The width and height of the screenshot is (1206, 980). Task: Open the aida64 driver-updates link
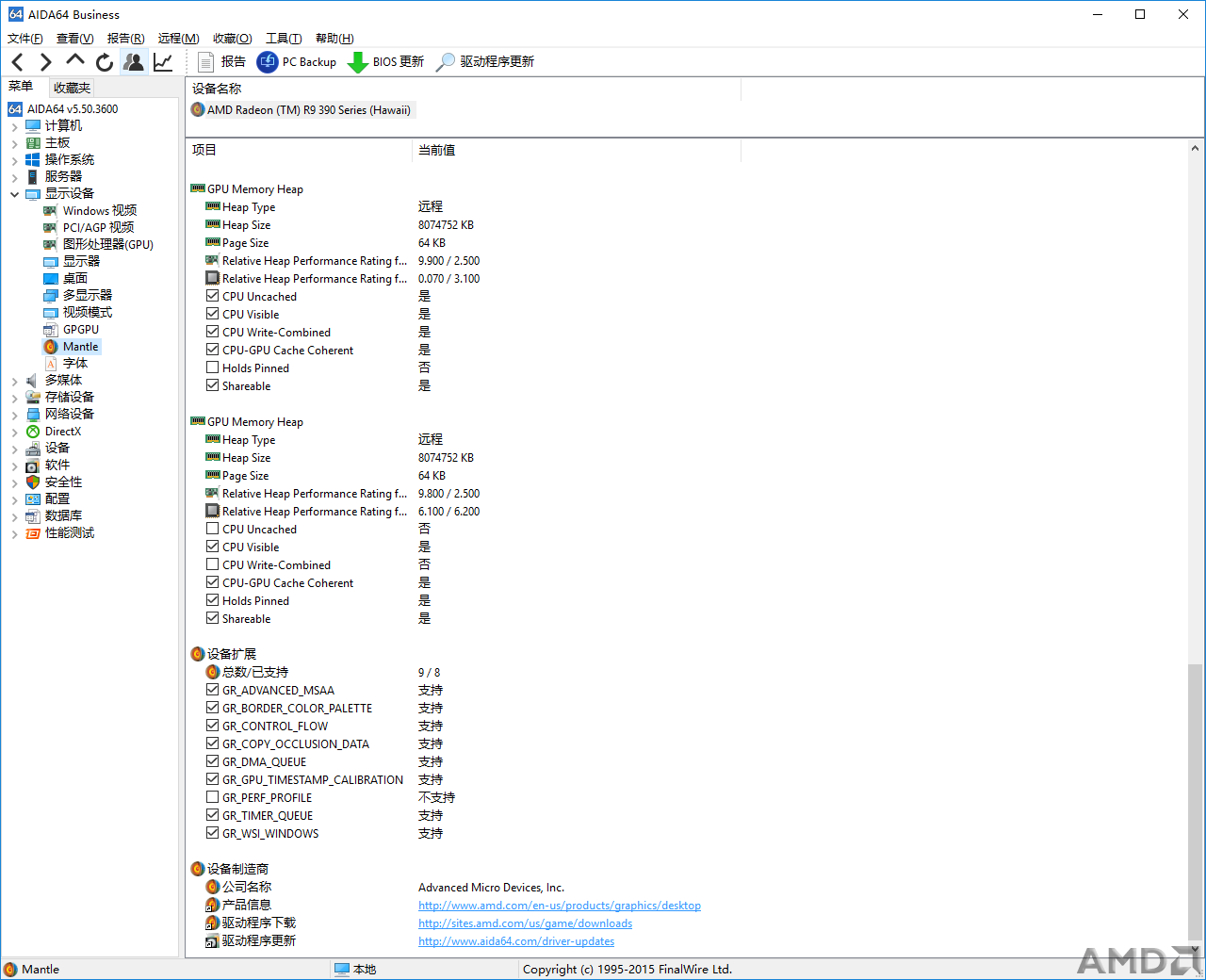[x=516, y=941]
